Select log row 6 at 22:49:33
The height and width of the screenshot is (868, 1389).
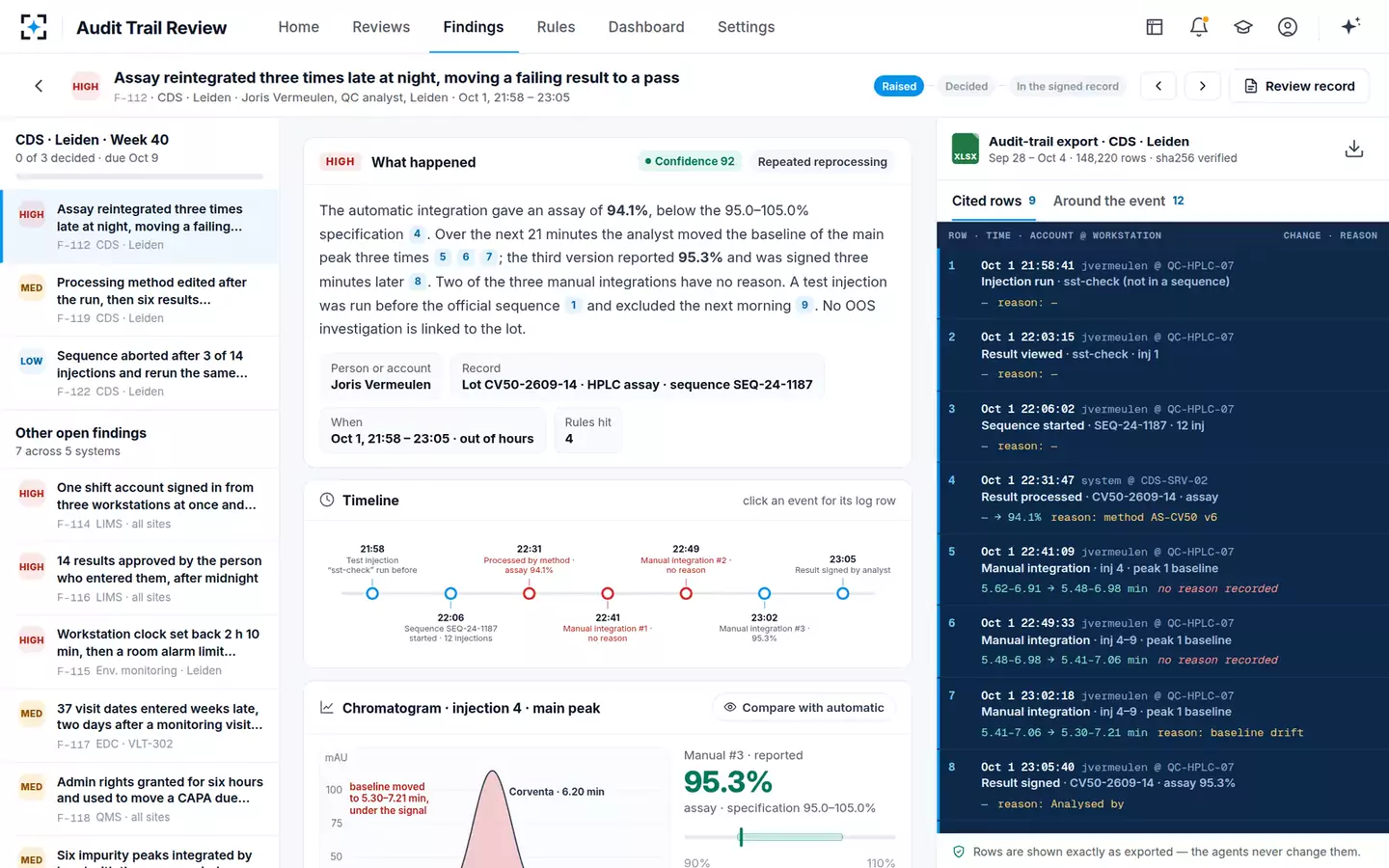tap(1162, 641)
